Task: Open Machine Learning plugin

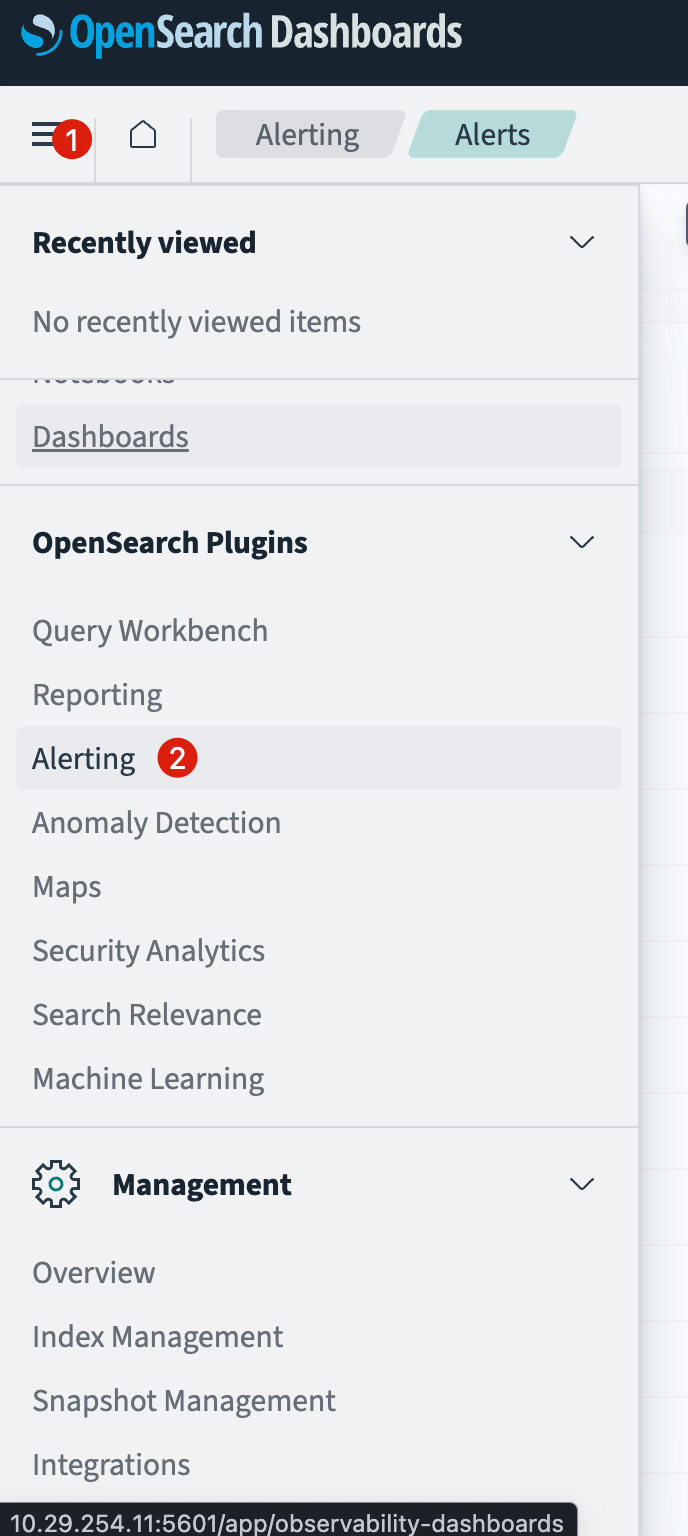Action: tap(148, 1079)
